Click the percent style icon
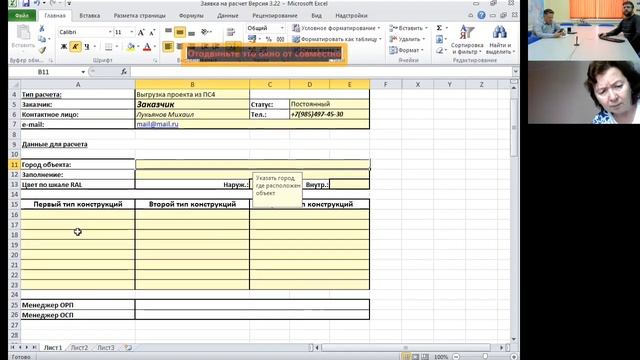The height and width of the screenshot is (360, 640). pyautogui.click(x=269, y=39)
